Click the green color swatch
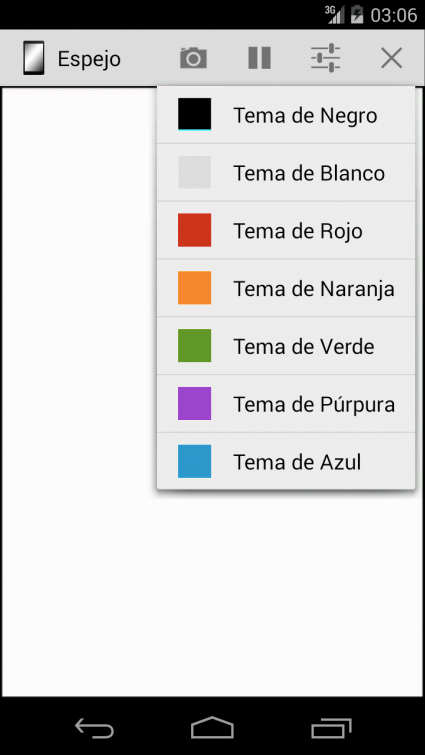The height and width of the screenshot is (755, 425). [194, 346]
